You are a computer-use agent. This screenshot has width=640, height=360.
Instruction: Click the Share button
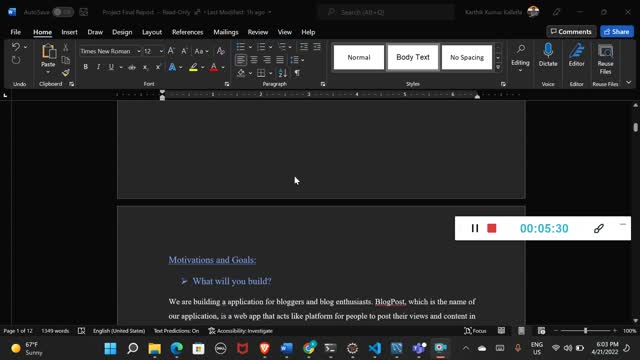tap(617, 31)
